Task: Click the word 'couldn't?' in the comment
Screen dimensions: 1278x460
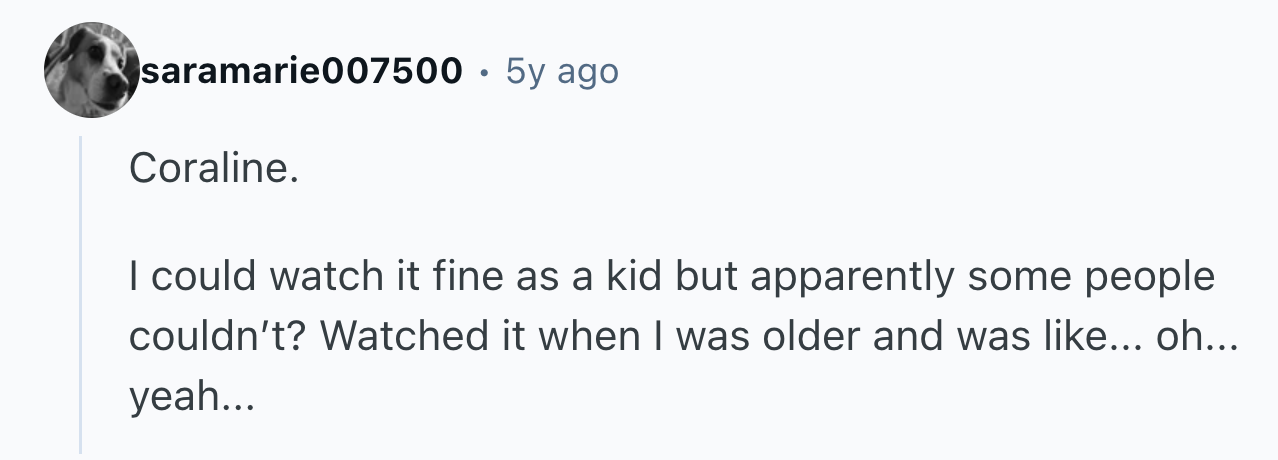Action: (219, 335)
